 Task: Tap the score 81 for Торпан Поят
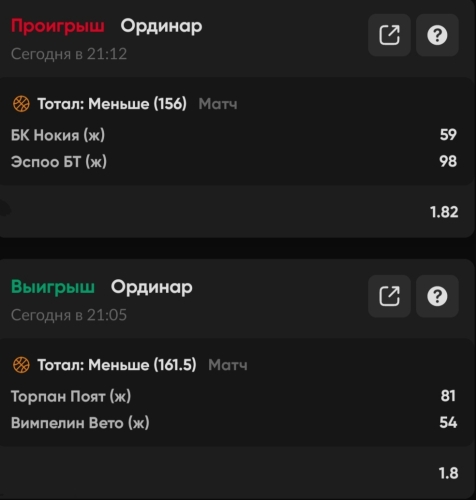point(448,396)
